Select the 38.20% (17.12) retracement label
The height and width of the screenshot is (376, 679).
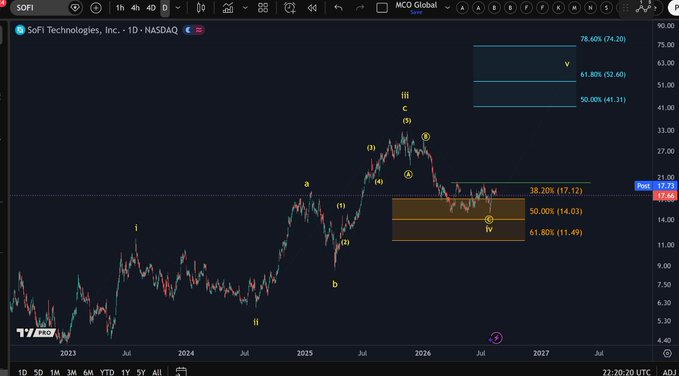(x=556, y=191)
